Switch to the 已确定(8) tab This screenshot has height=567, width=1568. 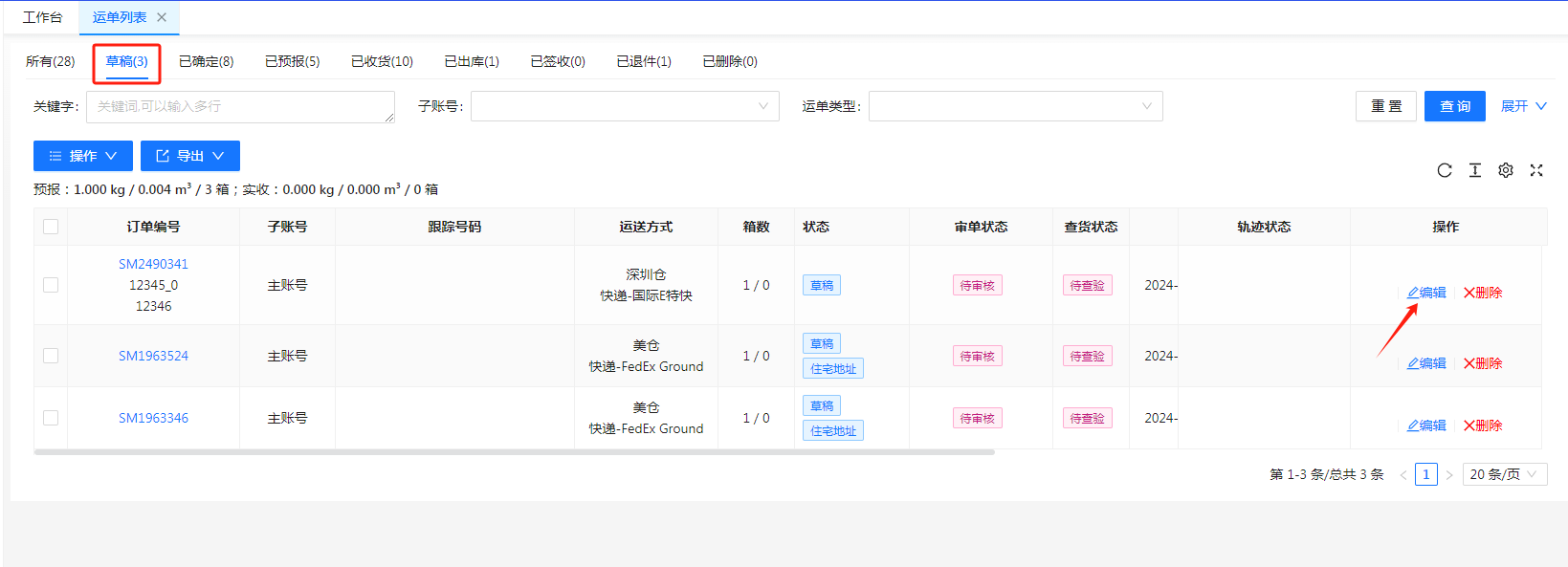206,61
